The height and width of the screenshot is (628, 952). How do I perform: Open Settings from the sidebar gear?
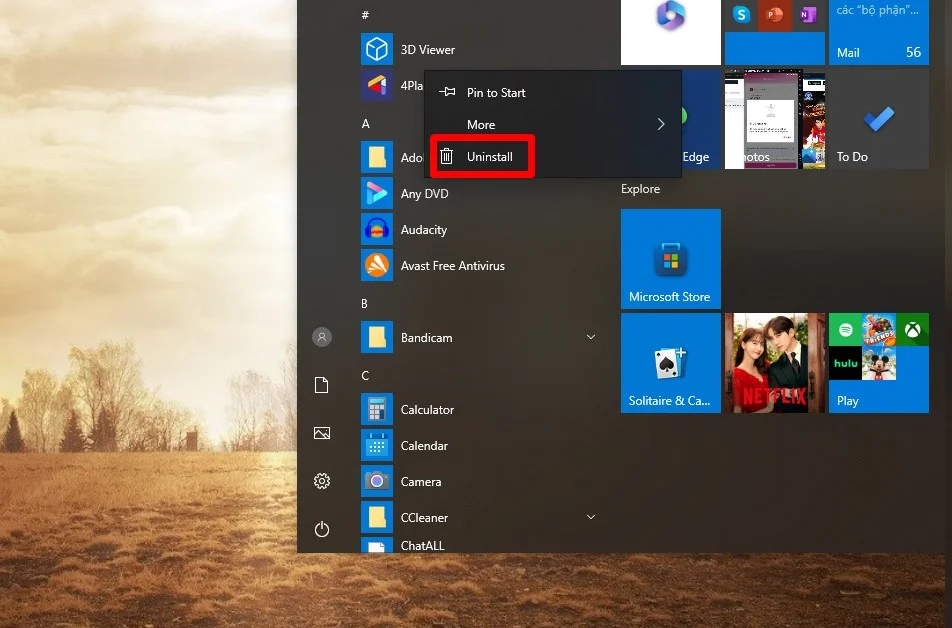321,481
